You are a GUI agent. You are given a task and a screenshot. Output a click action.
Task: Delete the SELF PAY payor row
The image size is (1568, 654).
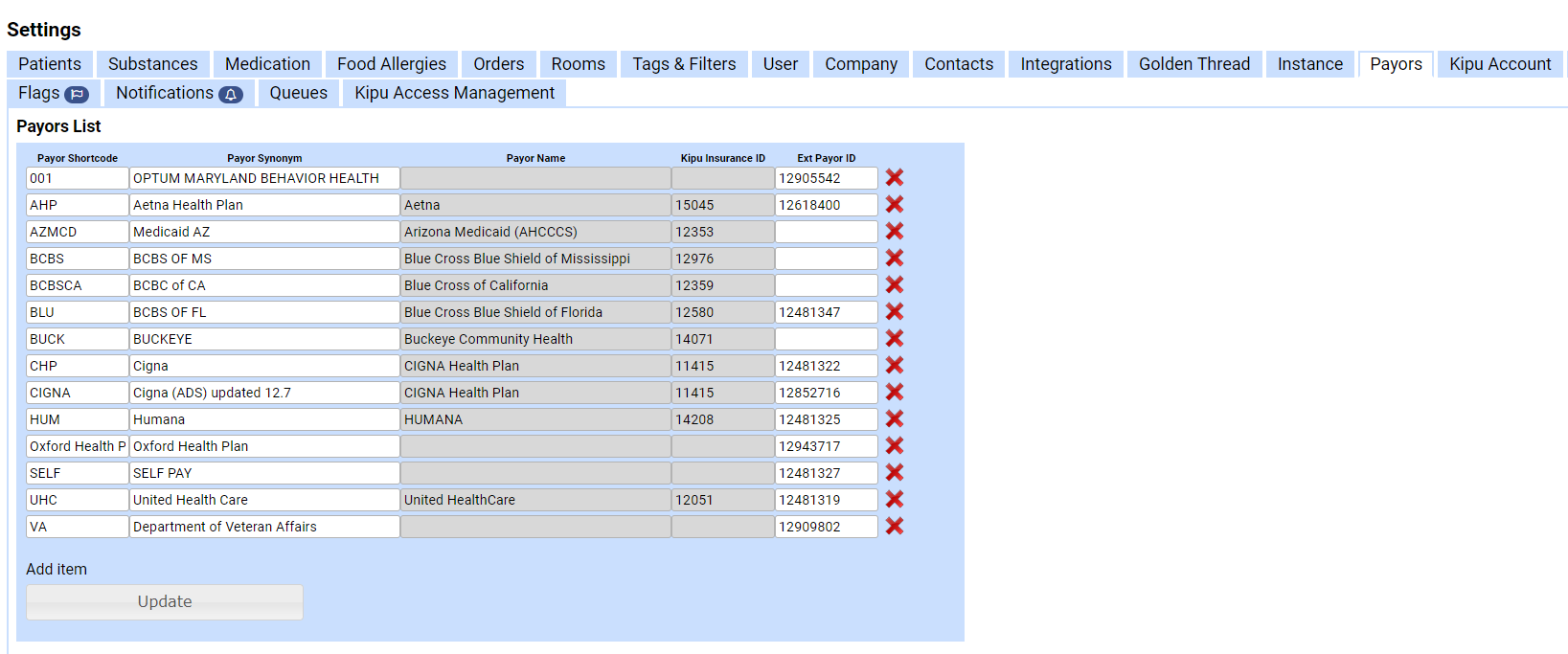(894, 473)
